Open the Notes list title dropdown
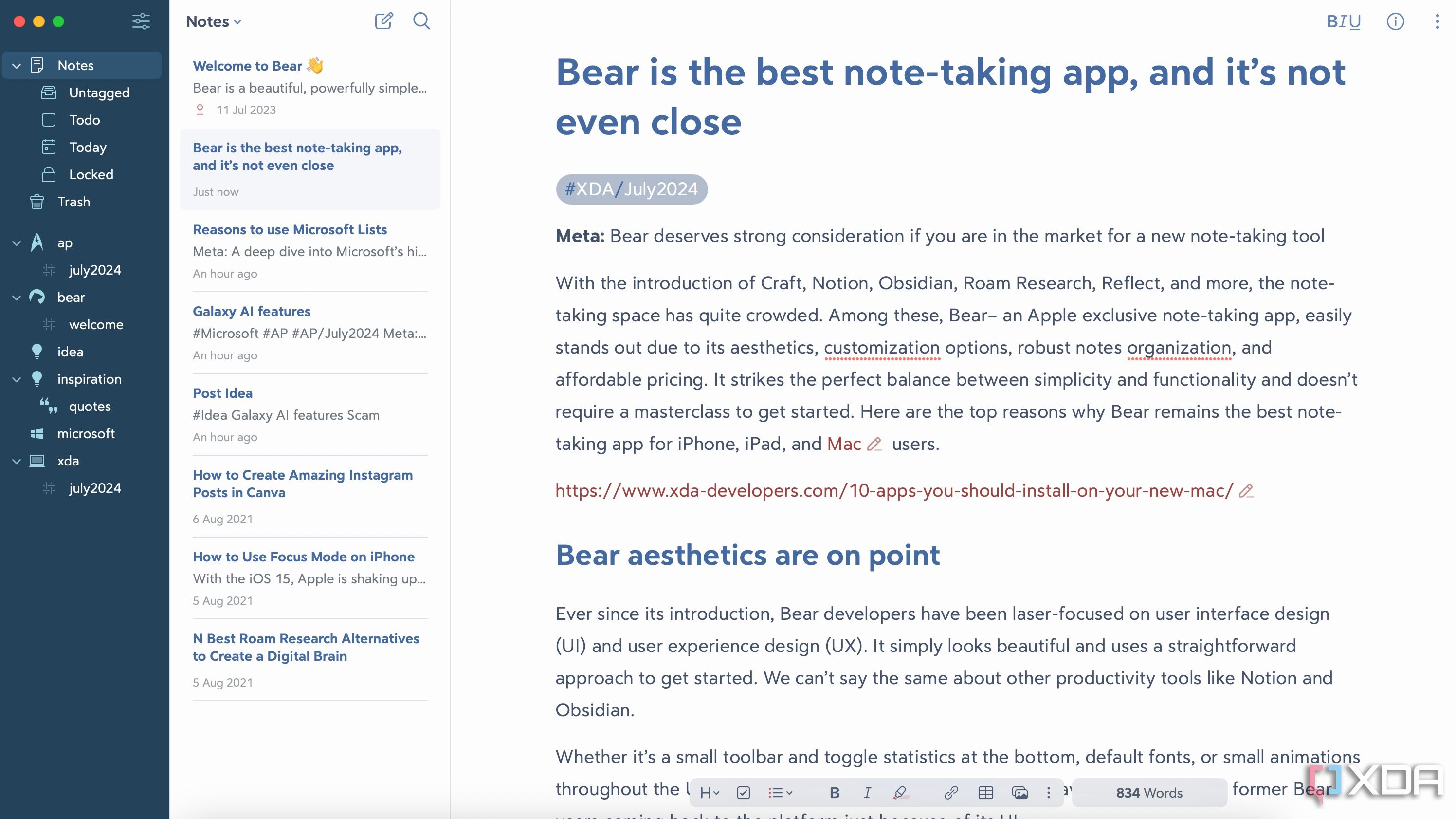The width and height of the screenshot is (1456, 819). click(214, 21)
